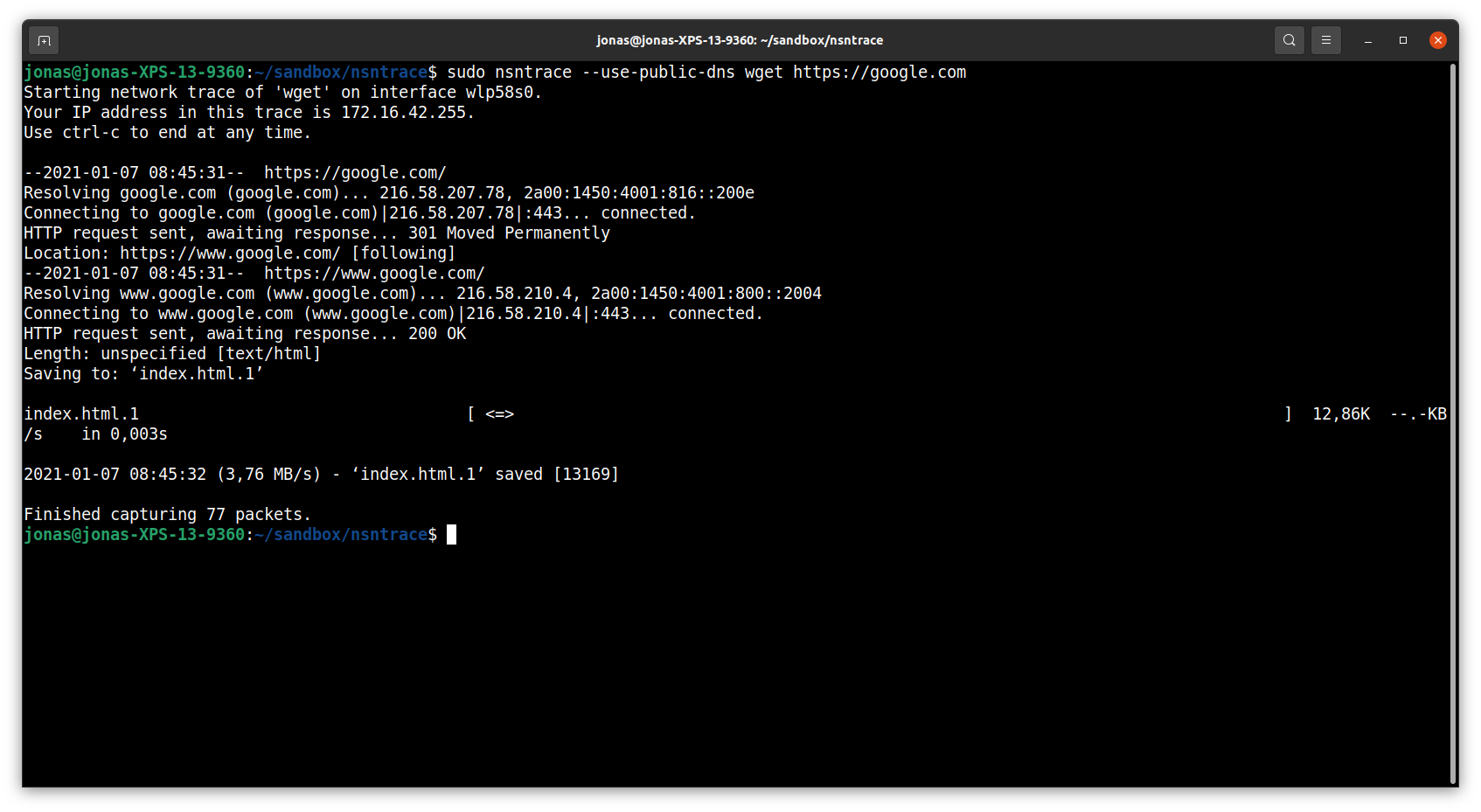1481x812 pixels.
Task: Click the terminal title bar text
Action: (740, 40)
